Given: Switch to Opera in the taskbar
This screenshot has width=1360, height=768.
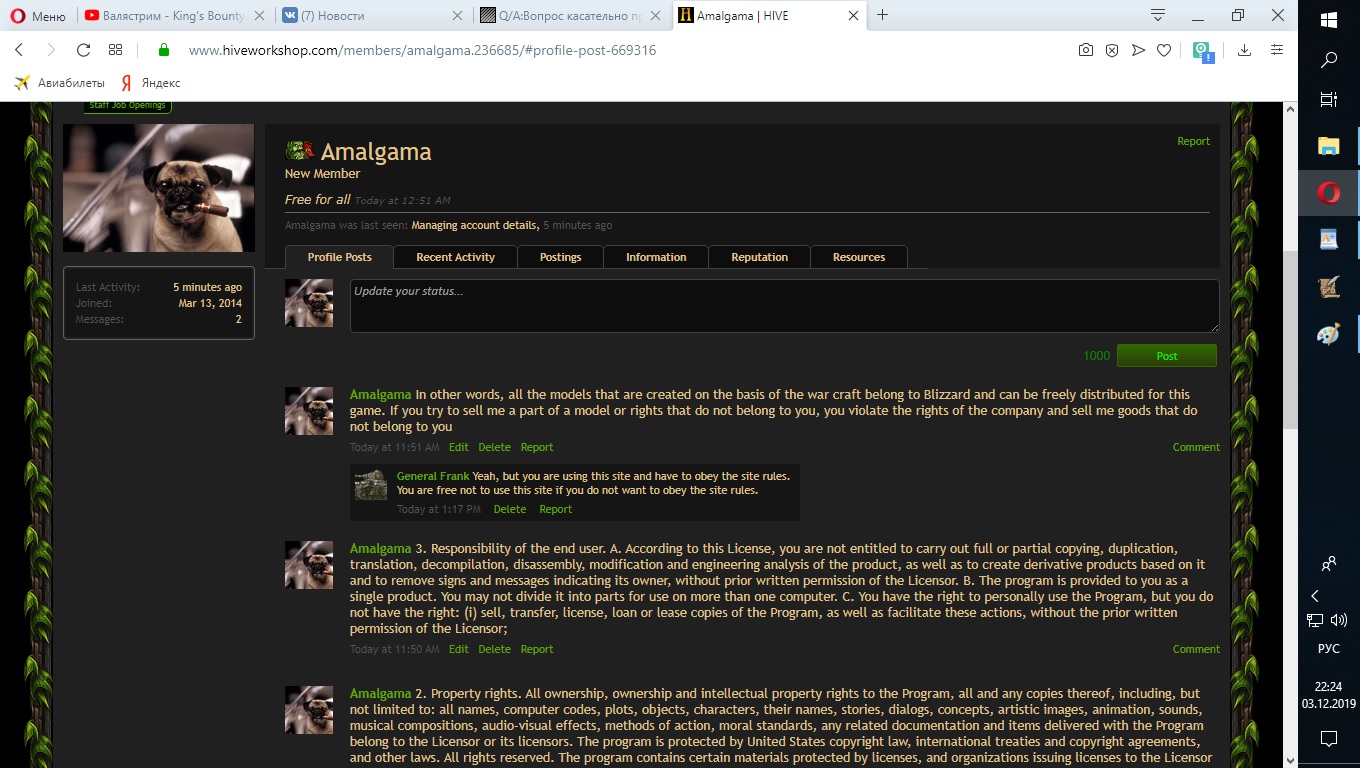Looking at the screenshot, I should tap(1329, 193).
